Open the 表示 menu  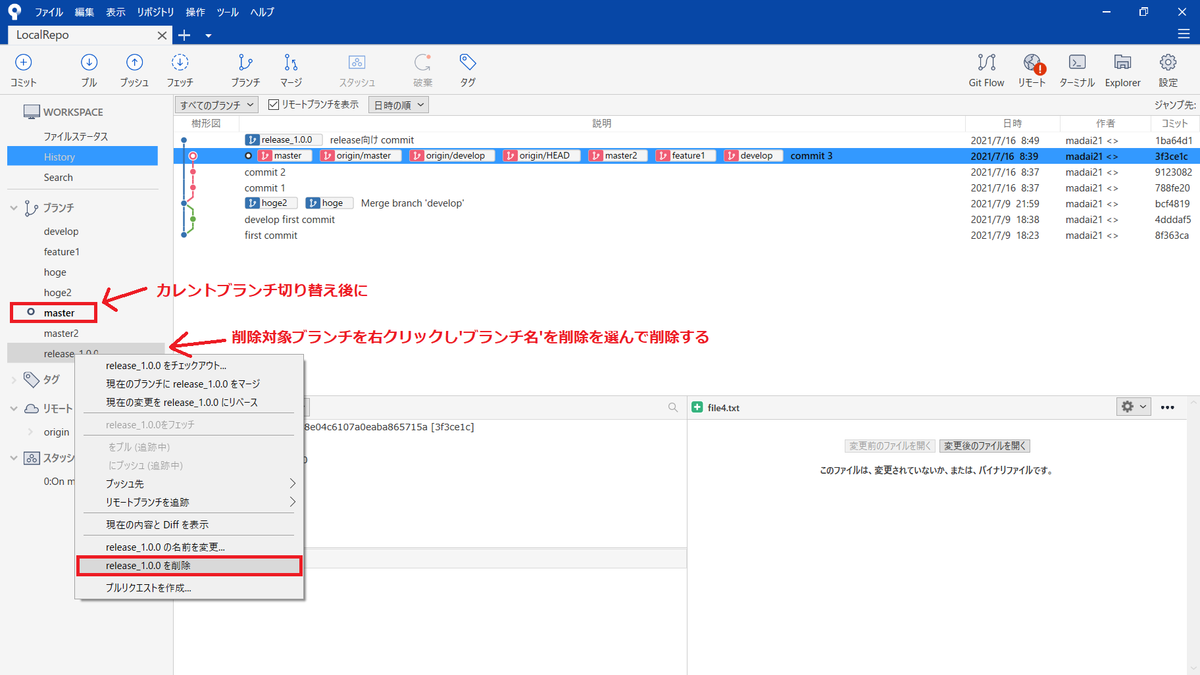point(116,12)
